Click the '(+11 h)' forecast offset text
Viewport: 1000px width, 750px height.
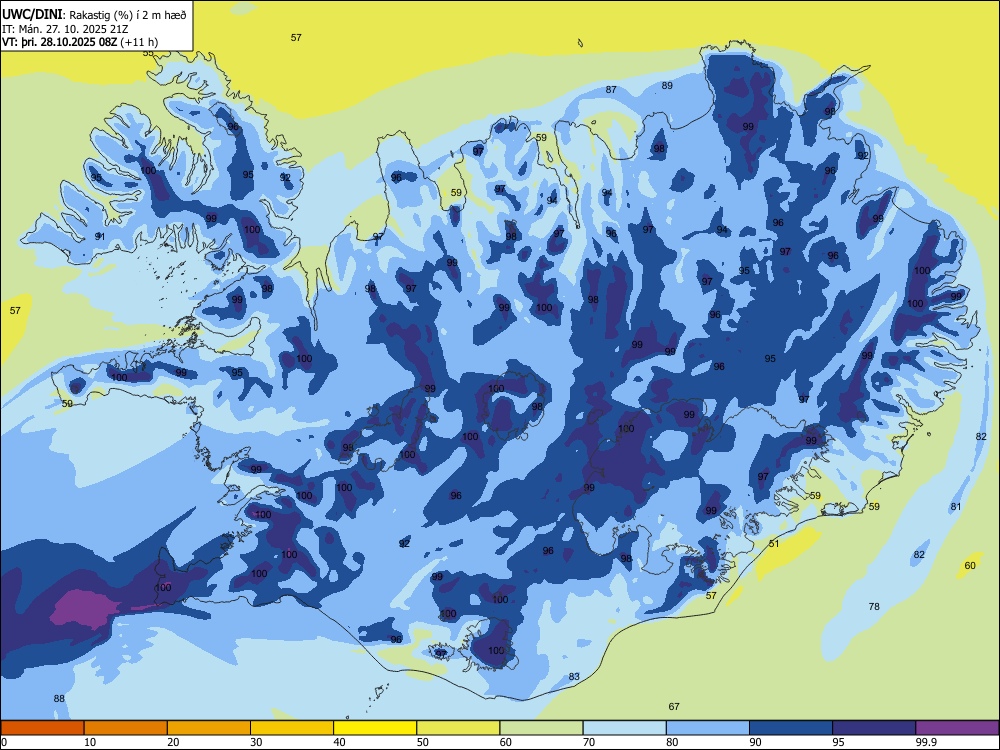coord(139,42)
